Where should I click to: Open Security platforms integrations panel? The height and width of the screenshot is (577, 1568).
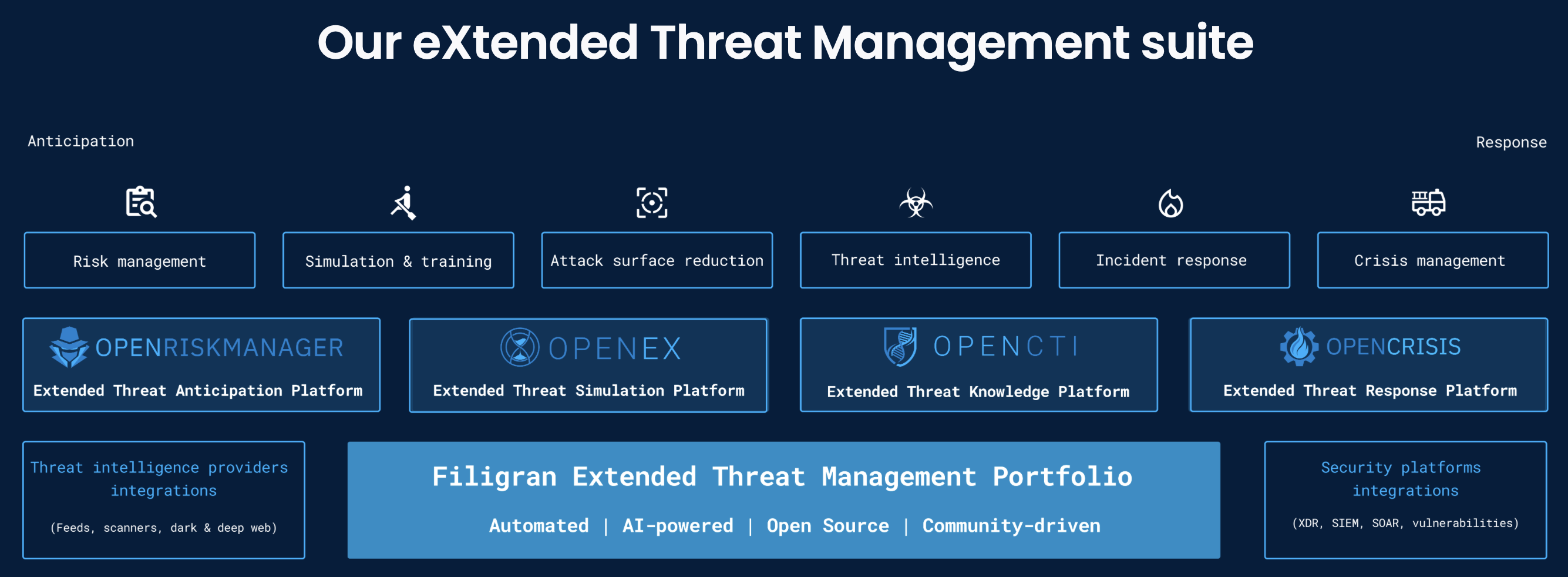[x=1404, y=500]
